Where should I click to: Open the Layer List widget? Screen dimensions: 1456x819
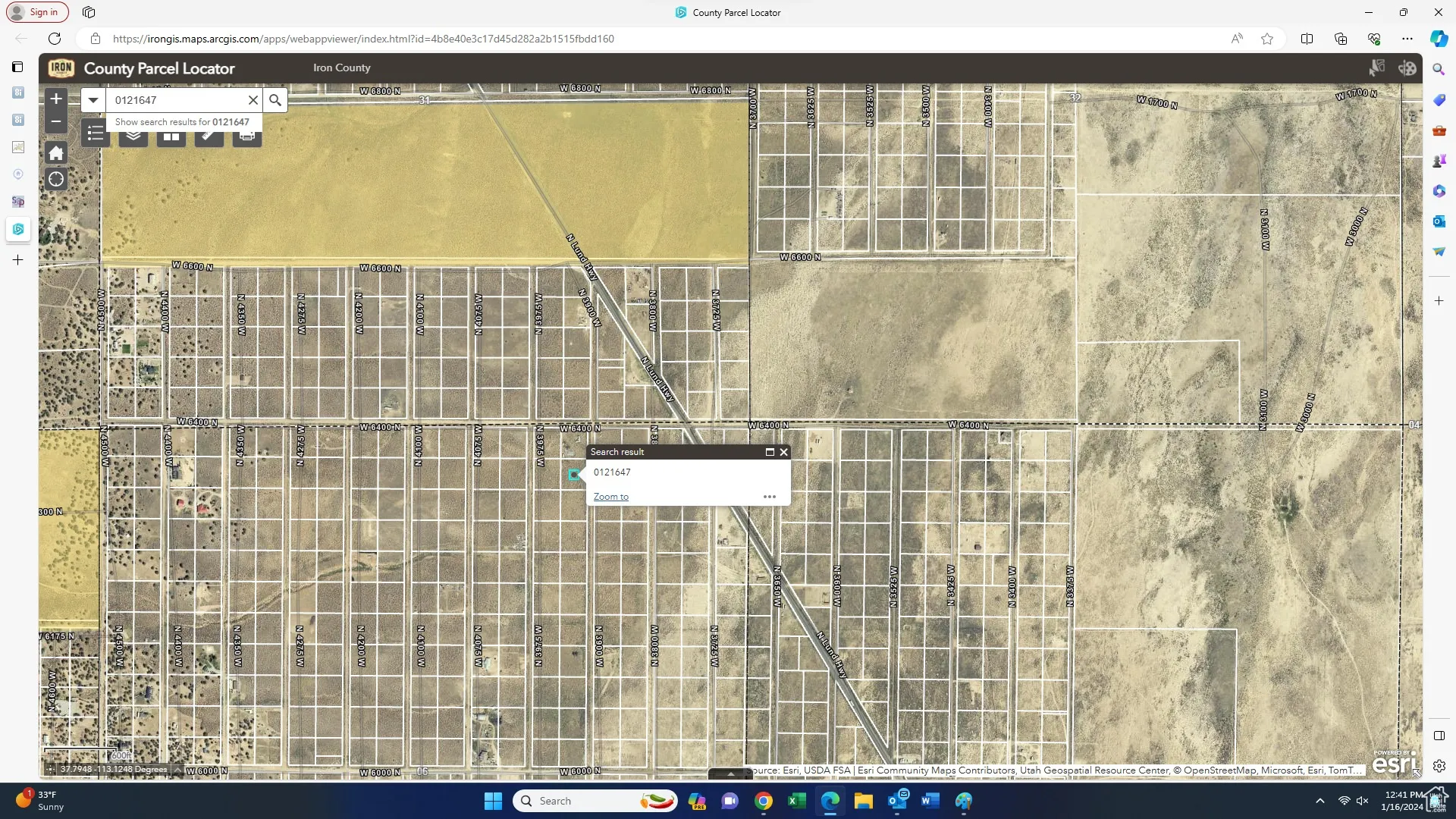point(133,137)
